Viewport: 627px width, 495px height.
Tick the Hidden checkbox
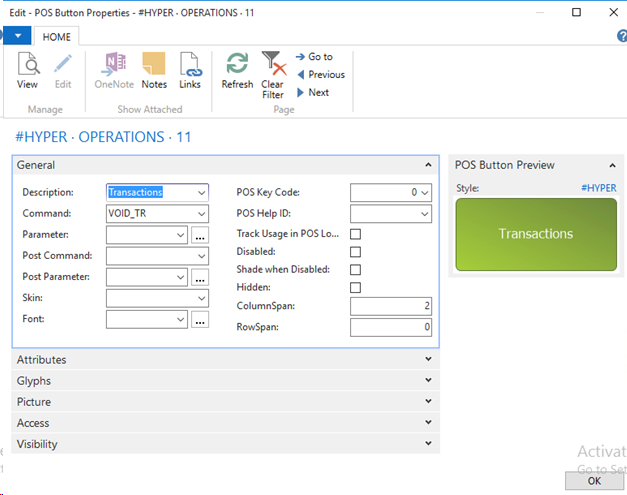pos(355,288)
